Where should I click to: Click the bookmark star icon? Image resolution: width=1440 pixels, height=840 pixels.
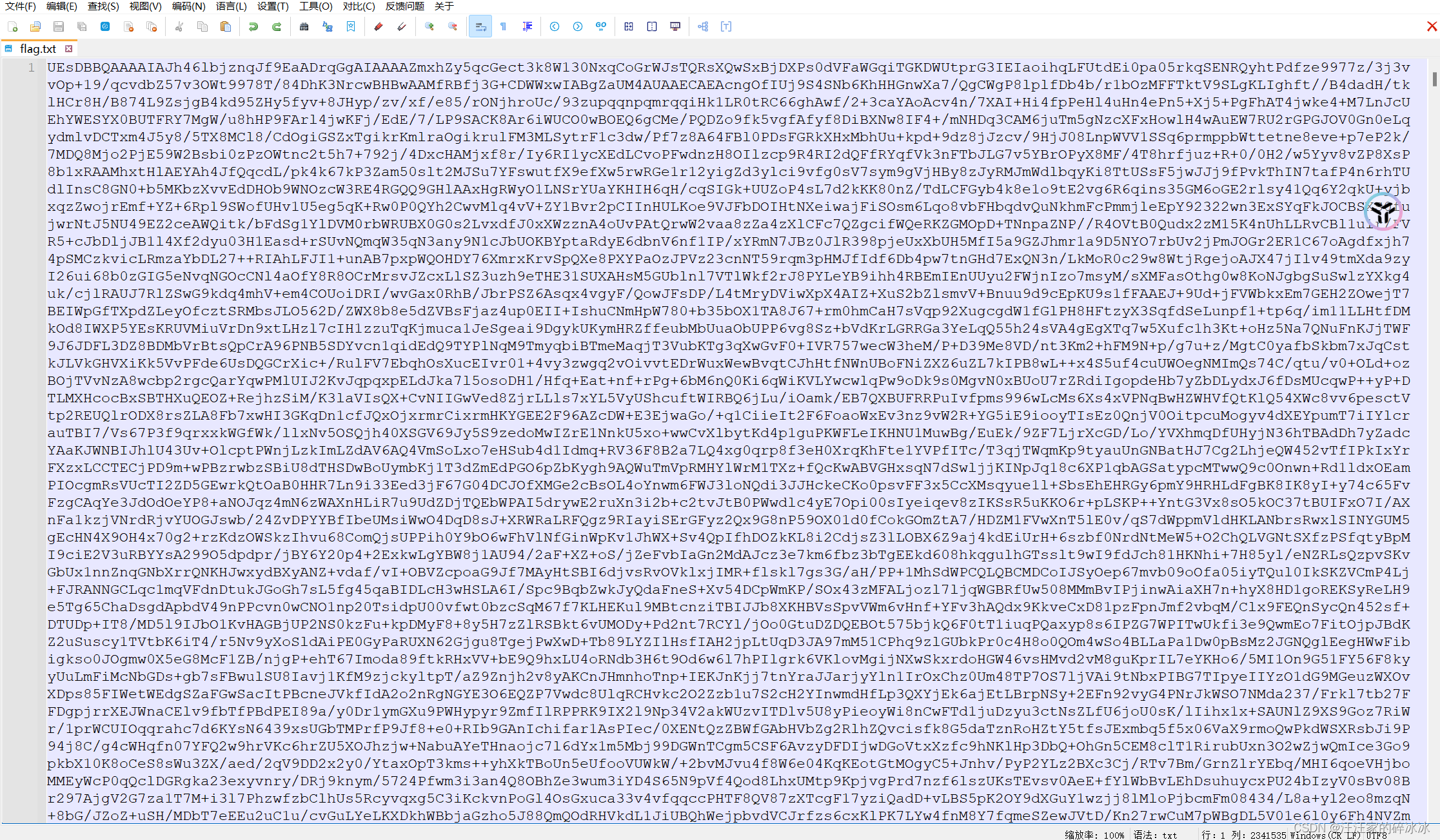(x=351, y=26)
